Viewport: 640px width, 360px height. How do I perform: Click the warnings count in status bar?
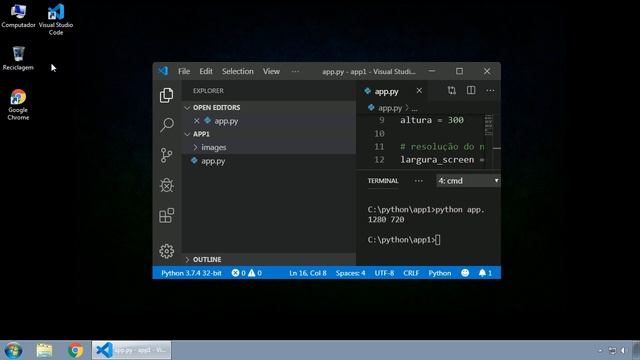[255, 273]
